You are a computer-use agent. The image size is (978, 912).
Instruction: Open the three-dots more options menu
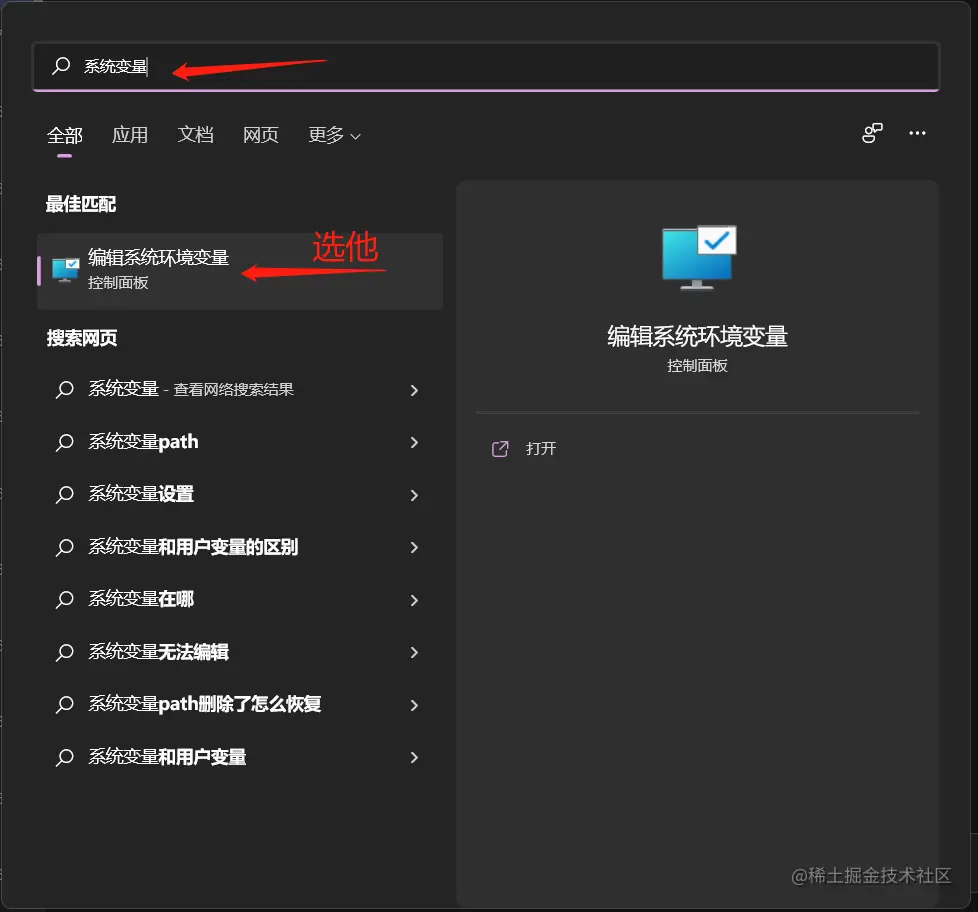[917, 133]
